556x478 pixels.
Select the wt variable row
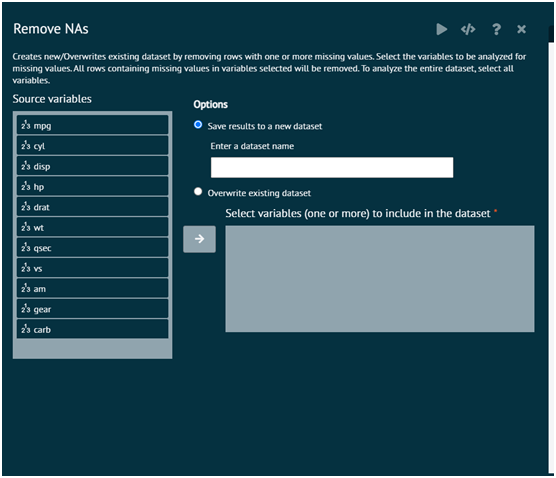(x=93, y=227)
